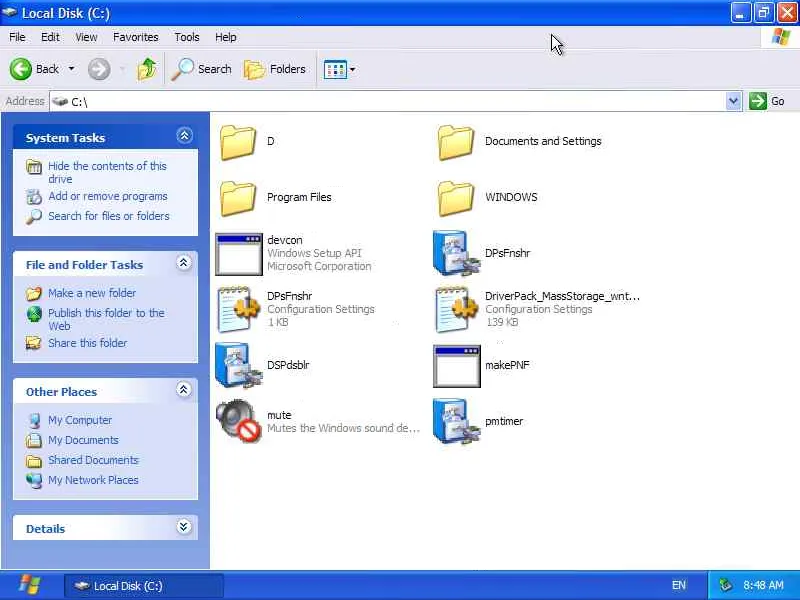Click Hide the contents of this drive
The image size is (800, 600).
(107, 172)
